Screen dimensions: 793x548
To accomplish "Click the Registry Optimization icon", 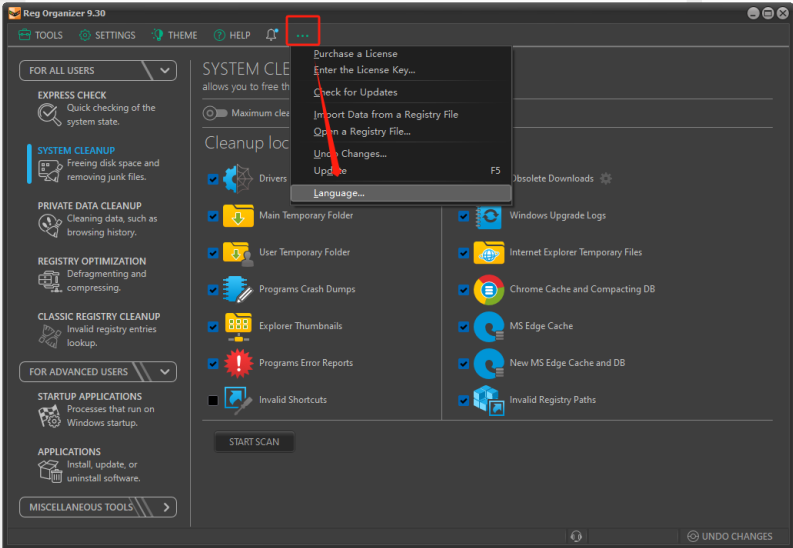I will [x=50, y=281].
